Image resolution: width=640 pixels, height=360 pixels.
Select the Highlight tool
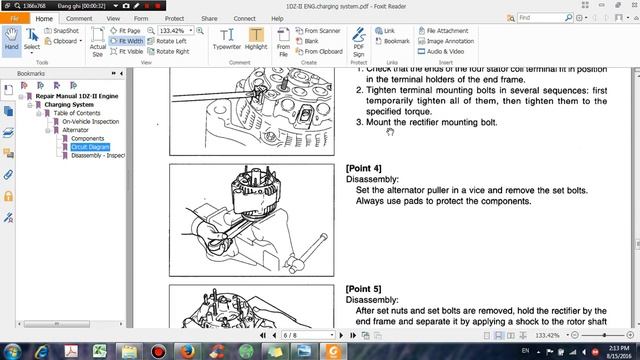(256, 39)
